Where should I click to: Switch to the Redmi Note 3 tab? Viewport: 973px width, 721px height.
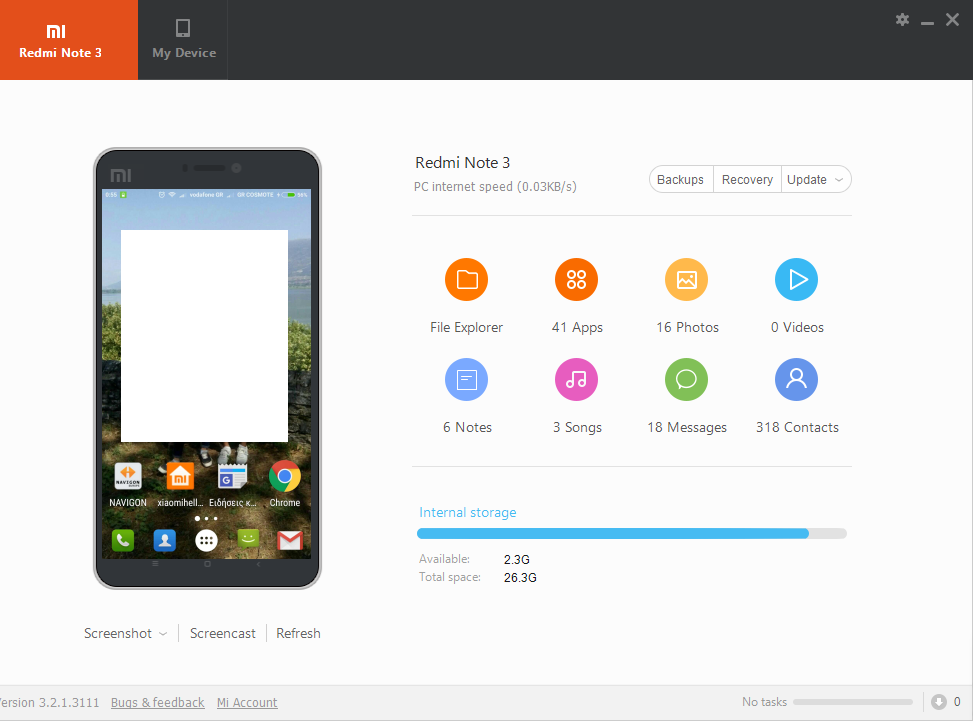69,40
